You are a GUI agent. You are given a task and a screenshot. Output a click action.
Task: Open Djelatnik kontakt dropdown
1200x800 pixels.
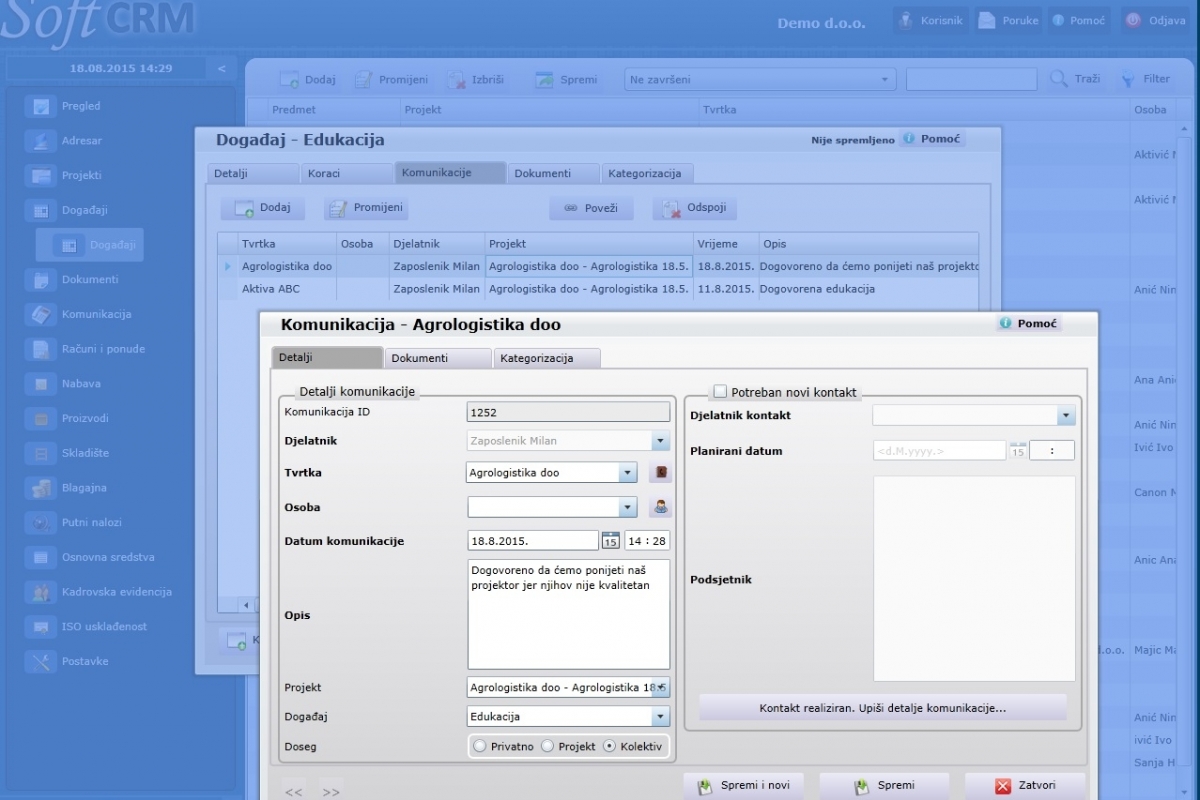coord(1066,415)
